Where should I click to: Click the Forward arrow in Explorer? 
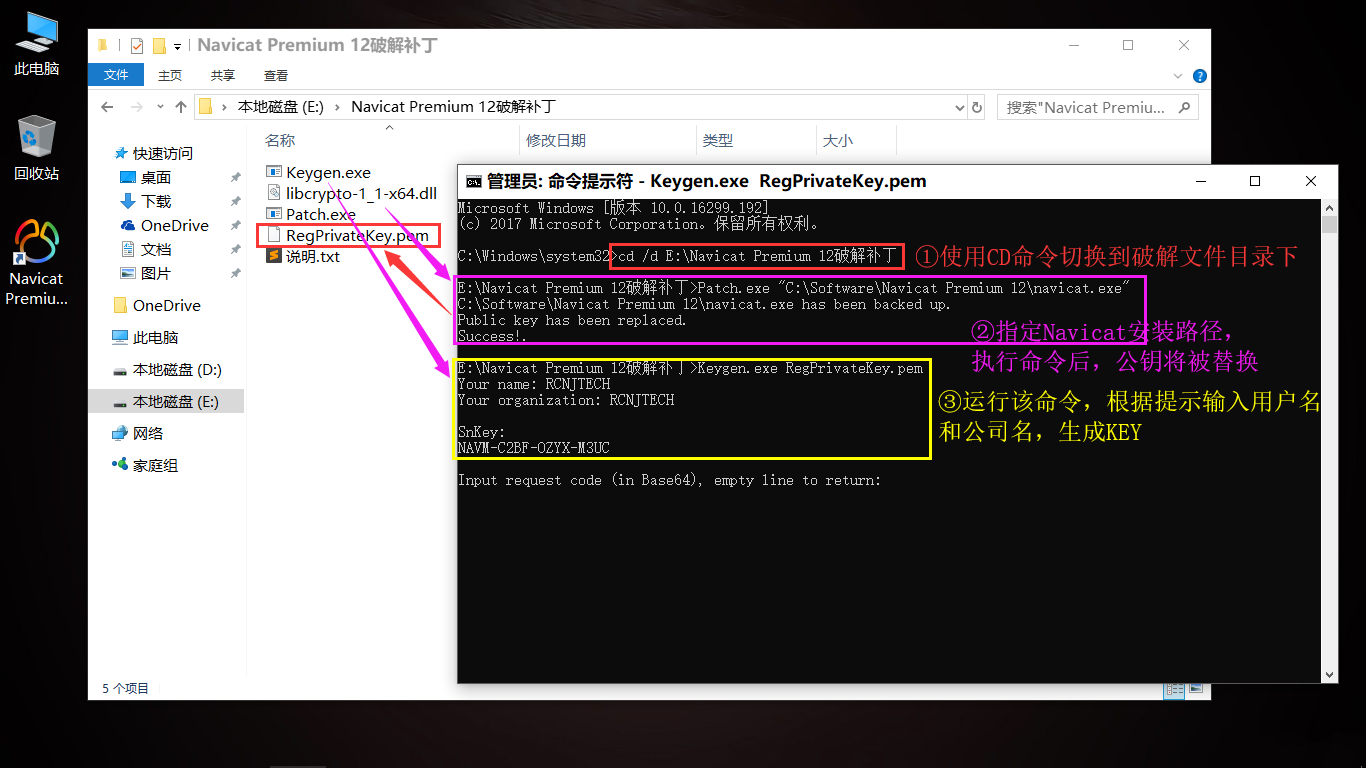[x=138, y=107]
